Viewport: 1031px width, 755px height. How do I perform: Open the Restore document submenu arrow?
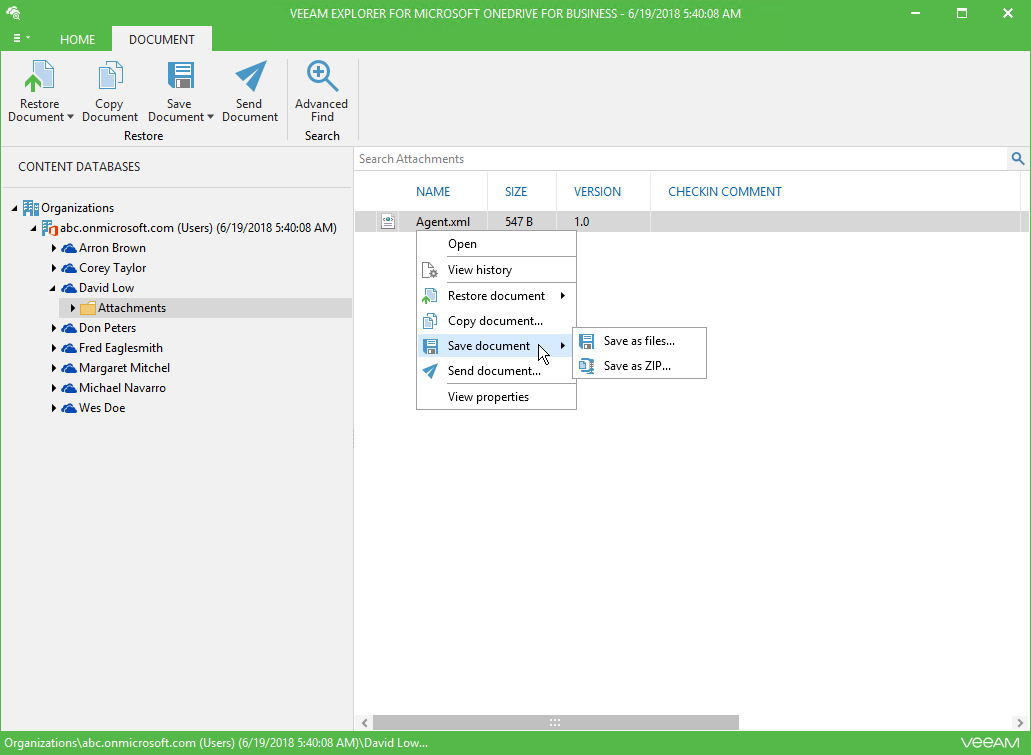point(563,296)
